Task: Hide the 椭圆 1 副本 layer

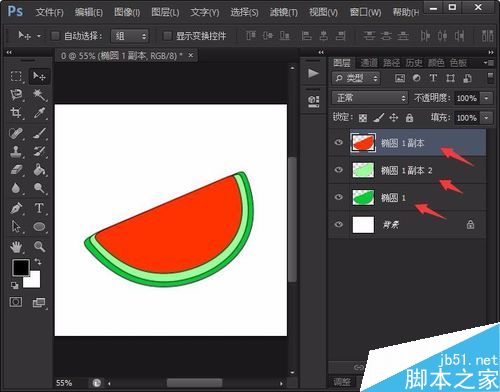Action: tap(339, 143)
